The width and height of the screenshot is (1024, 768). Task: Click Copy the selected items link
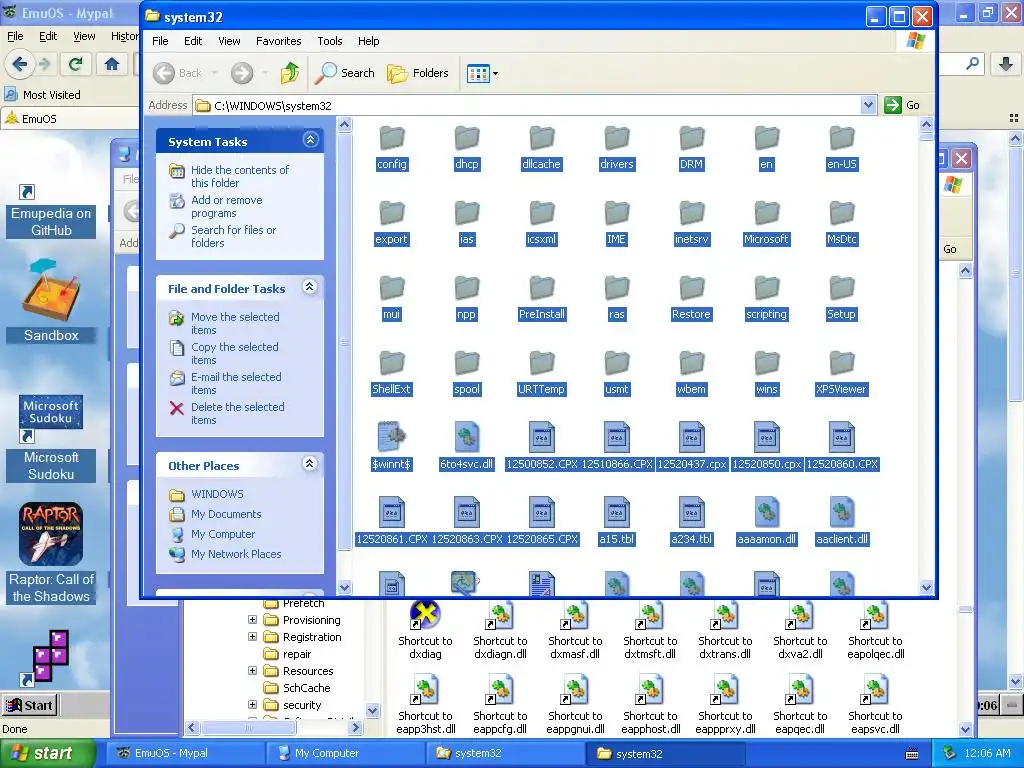(234, 353)
